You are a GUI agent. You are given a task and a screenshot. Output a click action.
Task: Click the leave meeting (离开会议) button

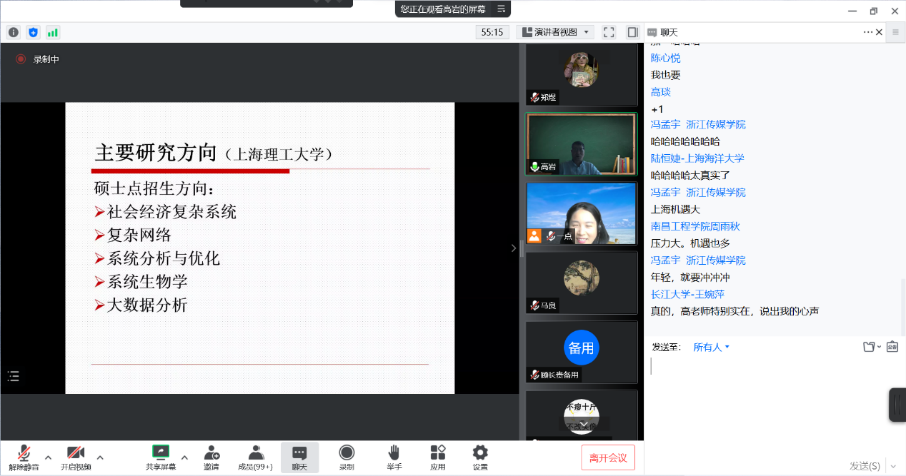tap(607, 458)
